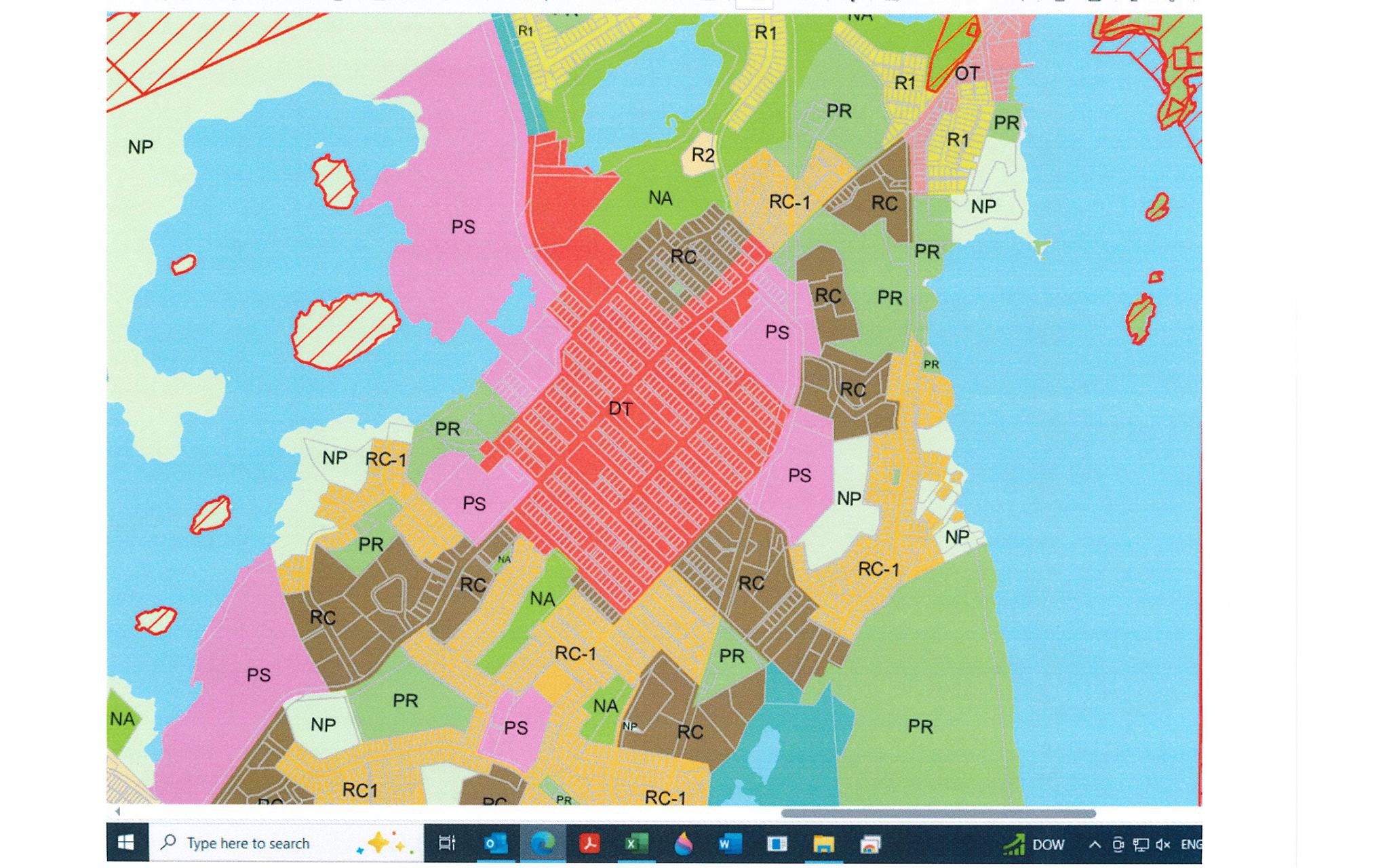Click the left scroll arrow below map
The width and height of the screenshot is (1389, 868).
[x=117, y=812]
